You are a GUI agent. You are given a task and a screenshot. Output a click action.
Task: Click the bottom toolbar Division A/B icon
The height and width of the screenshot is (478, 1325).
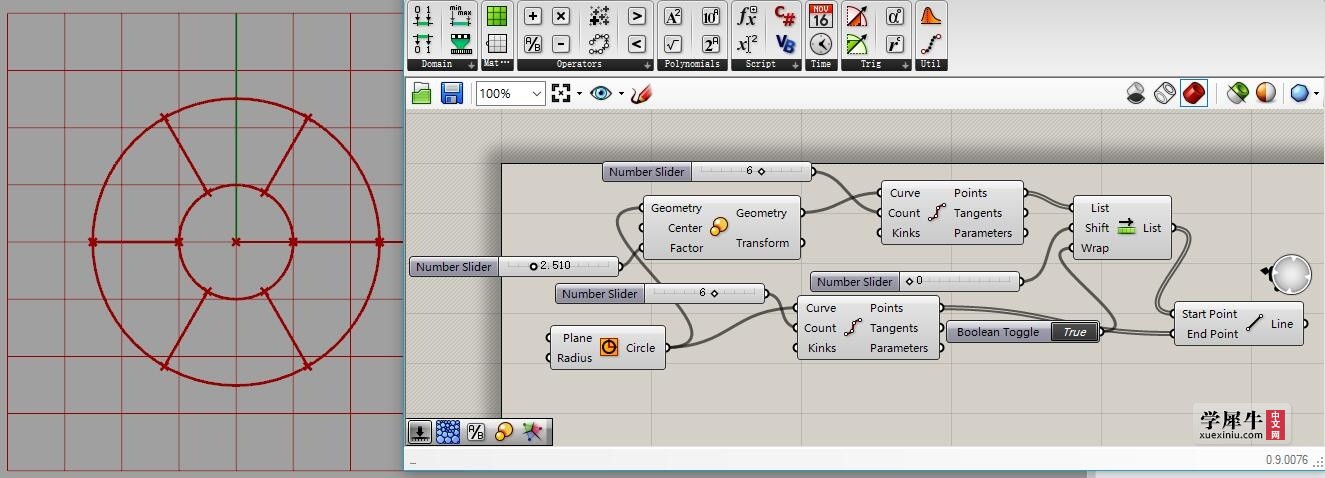click(476, 432)
